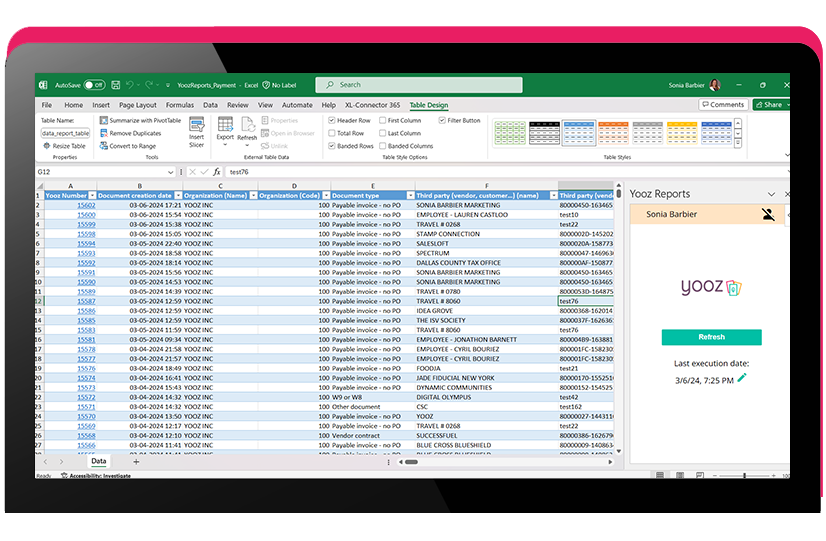Open Yooz Reports pane options chevron
The height and width of the screenshot is (541, 826).
[771, 194]
